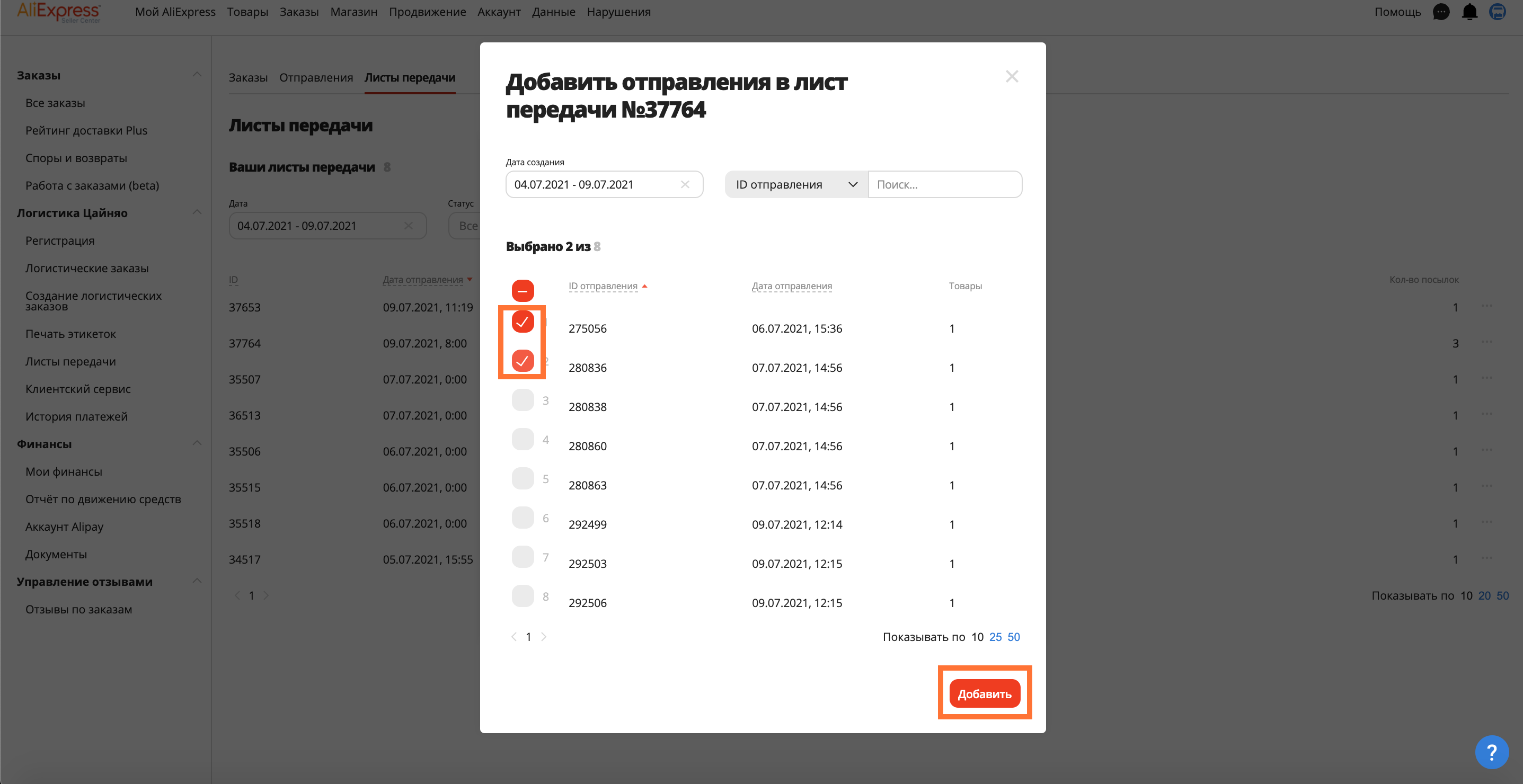1523x784 pixels.
Task: Go to previous page on background transfer list
Action: coord(237,595)
